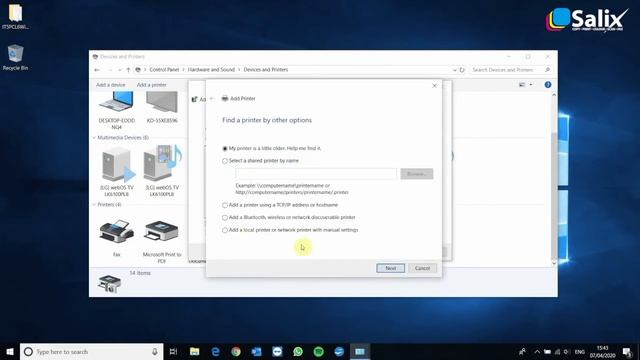Viewport: 640px width, 360px height.
Task: Select the KD-55XE8596 display device
Action: 162,107
